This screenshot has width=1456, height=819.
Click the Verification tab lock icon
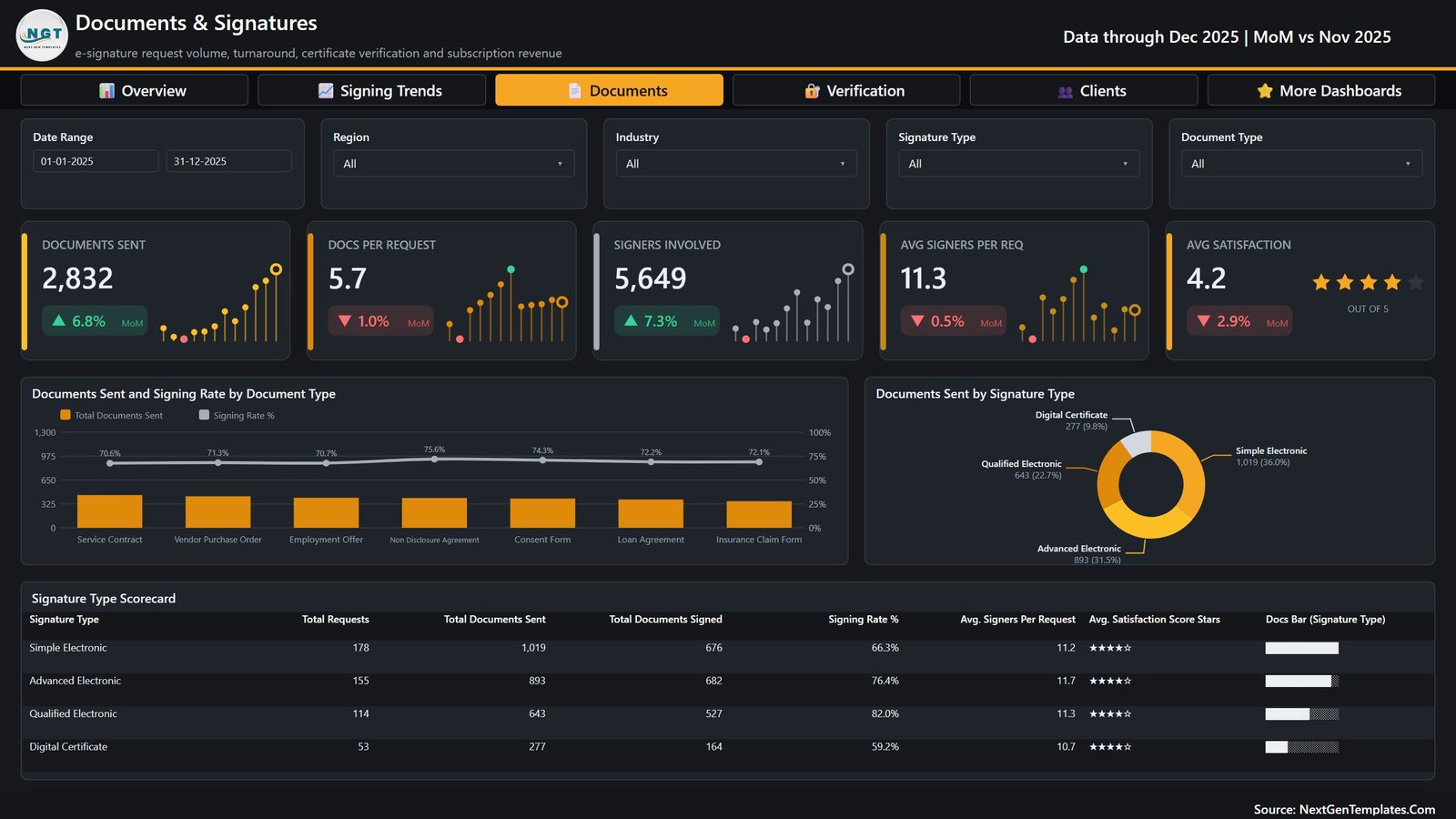(813, 91)
